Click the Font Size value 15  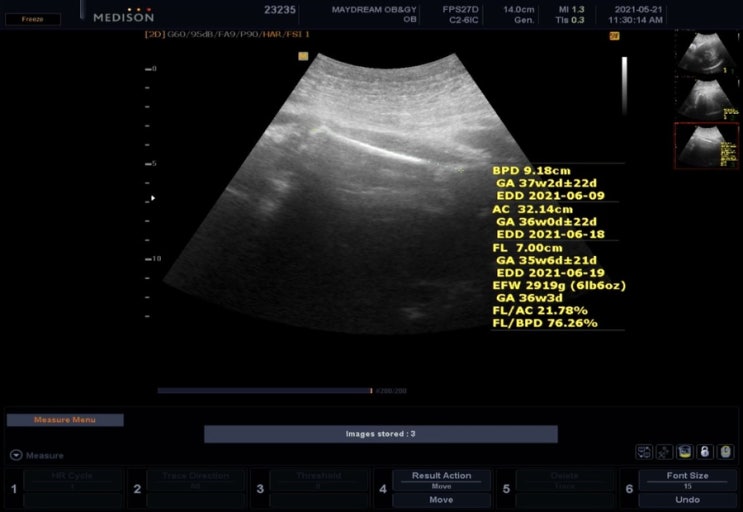(x=687, y=486)
